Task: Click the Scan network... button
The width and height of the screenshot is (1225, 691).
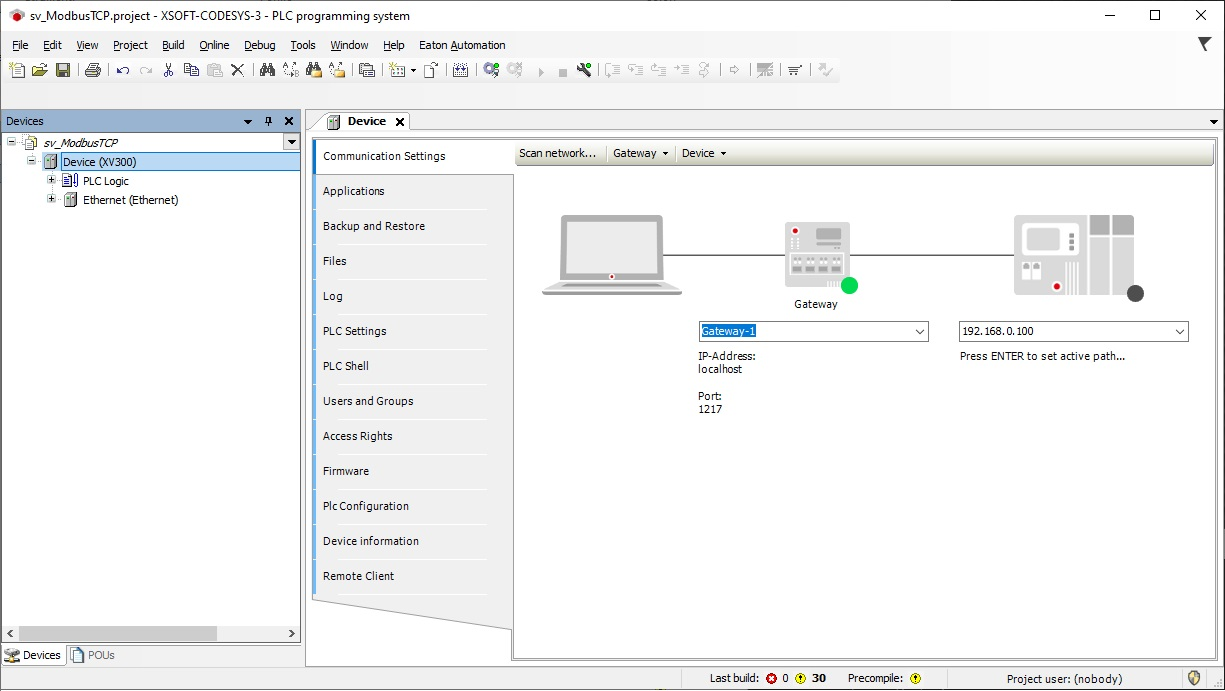Action: click(557, 153)
